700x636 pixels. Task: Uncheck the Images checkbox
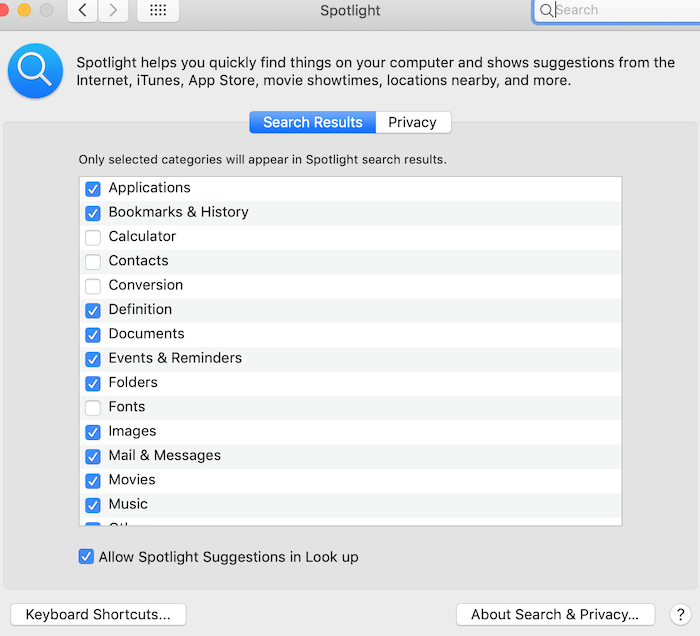(93, 432)
